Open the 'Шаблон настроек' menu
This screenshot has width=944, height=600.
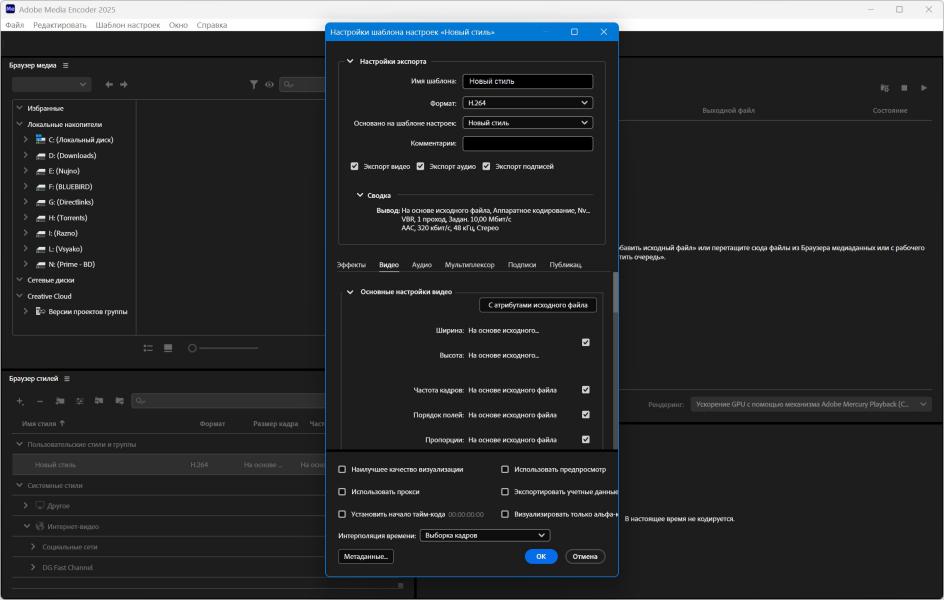pos(127,24)
